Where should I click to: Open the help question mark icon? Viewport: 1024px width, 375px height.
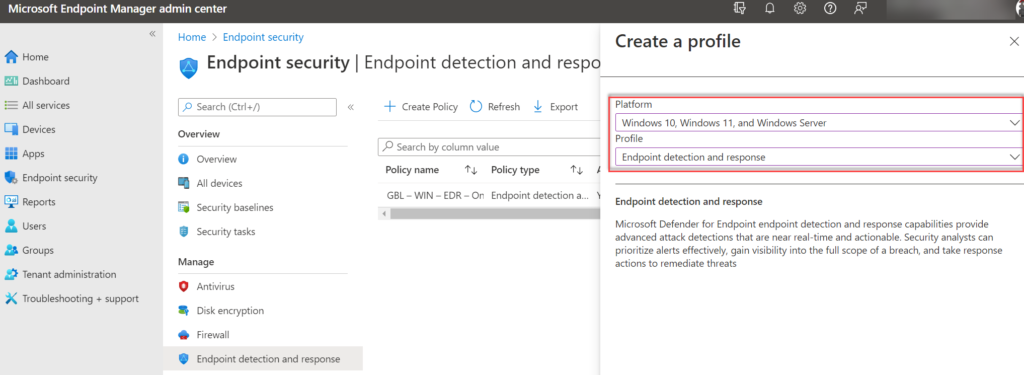coord(830,9)
